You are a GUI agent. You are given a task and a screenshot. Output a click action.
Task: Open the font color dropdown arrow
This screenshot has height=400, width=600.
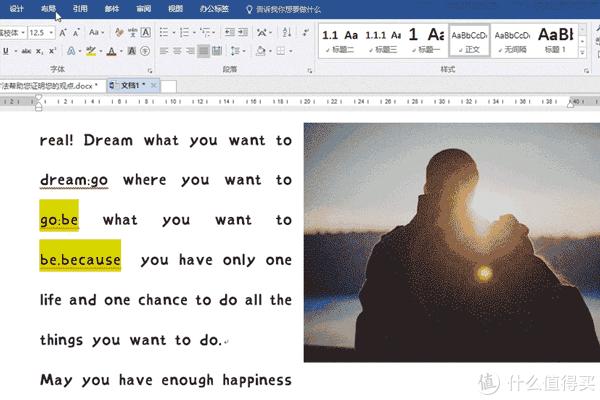pyautogui.click(x=121, y=51)
